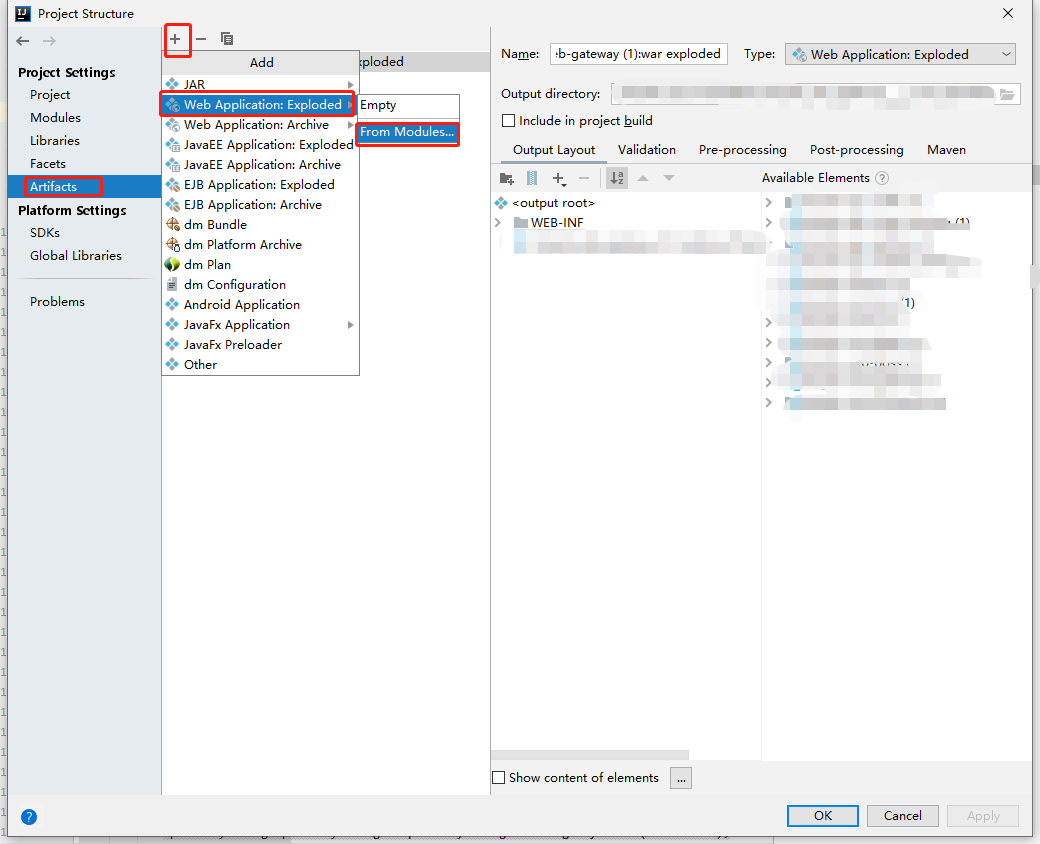Click the Add artifact plus icon
This screenshot has height=844, width=1040.
click(175, 39)
